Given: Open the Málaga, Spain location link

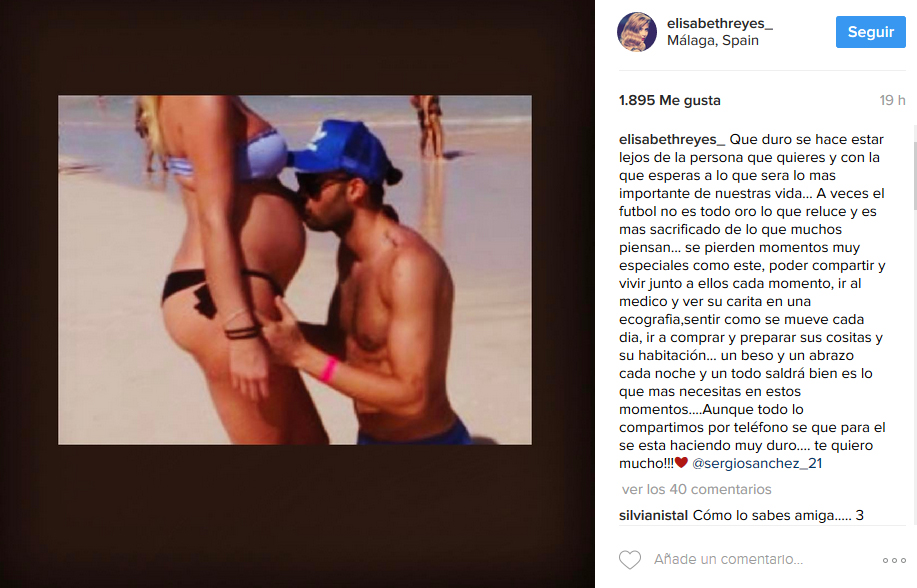Looking at the screenshot, I should click(x=713, y=40).
